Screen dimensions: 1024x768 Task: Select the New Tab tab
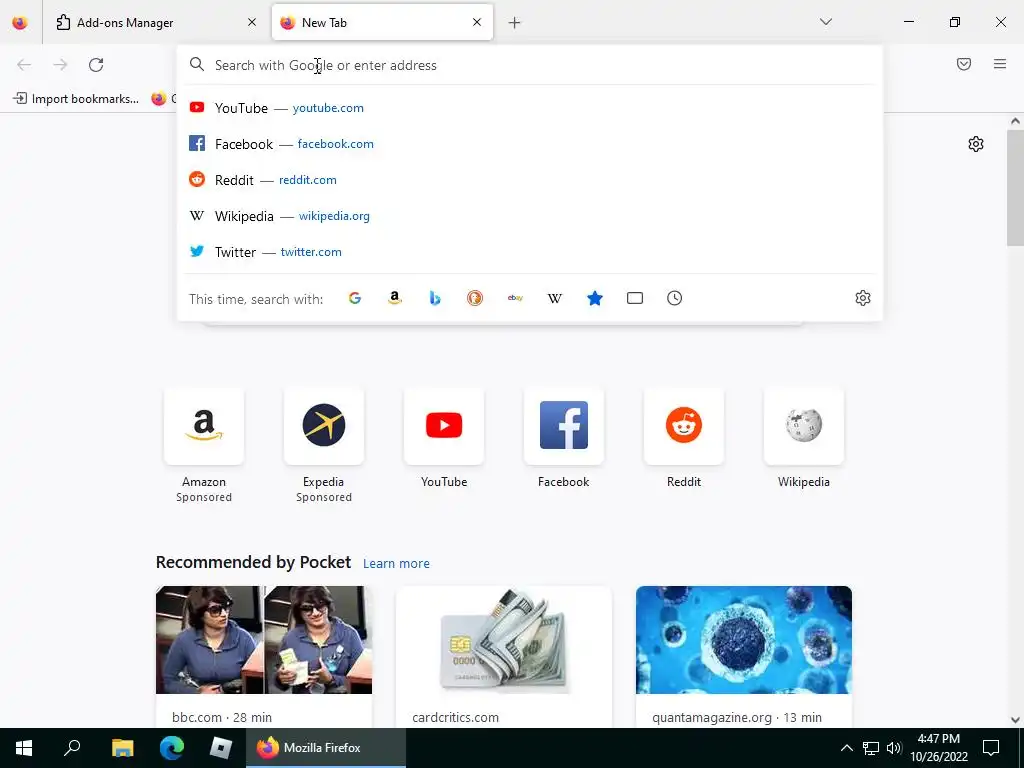pyautogui.click(x=382, y=23)
